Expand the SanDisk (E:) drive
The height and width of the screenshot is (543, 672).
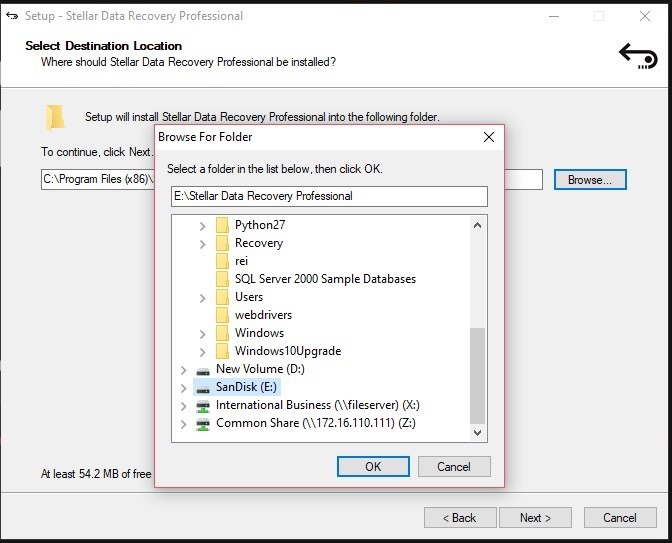pos(183,388)
